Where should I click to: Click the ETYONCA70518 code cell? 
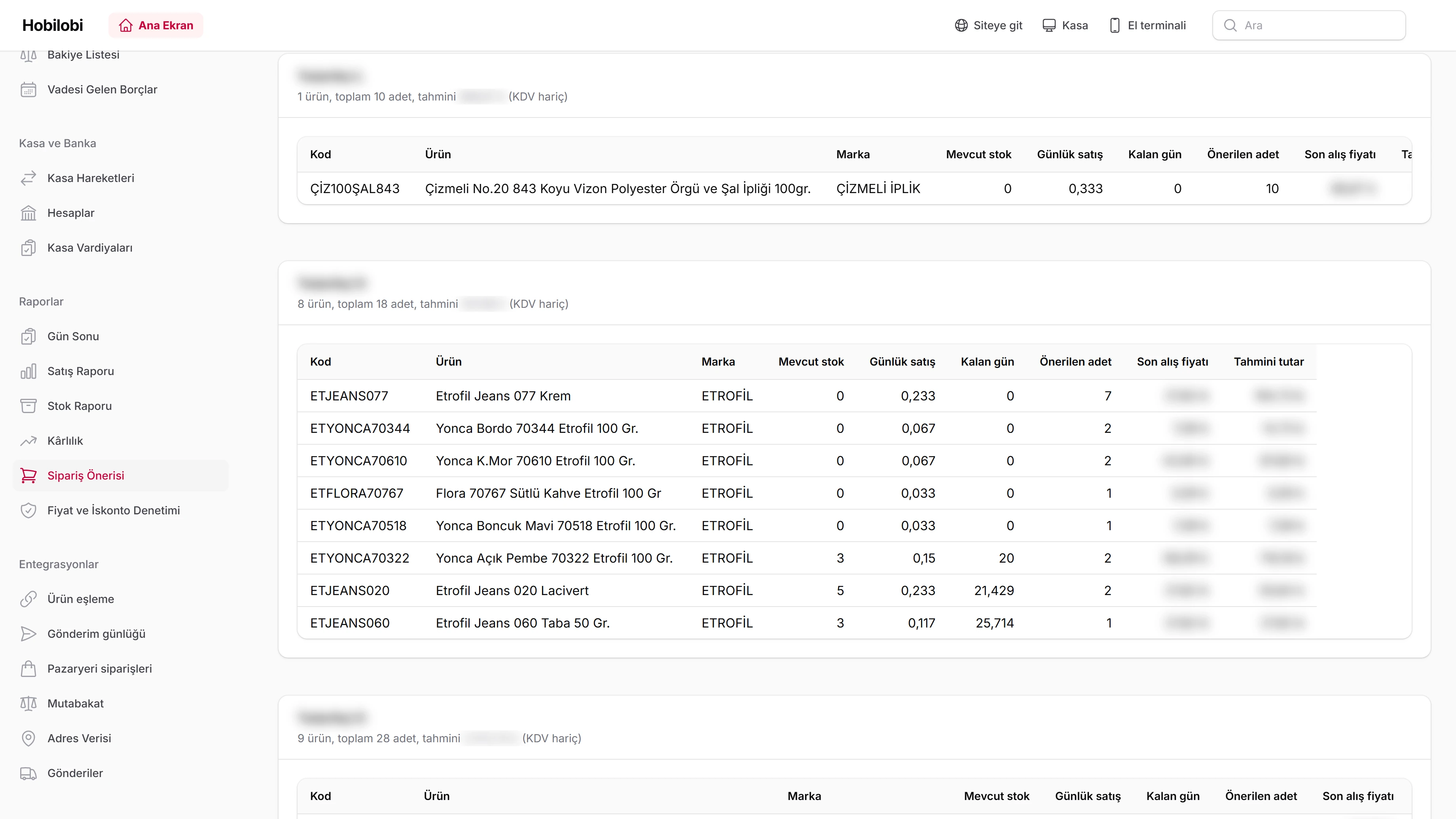tap(358, 526)
